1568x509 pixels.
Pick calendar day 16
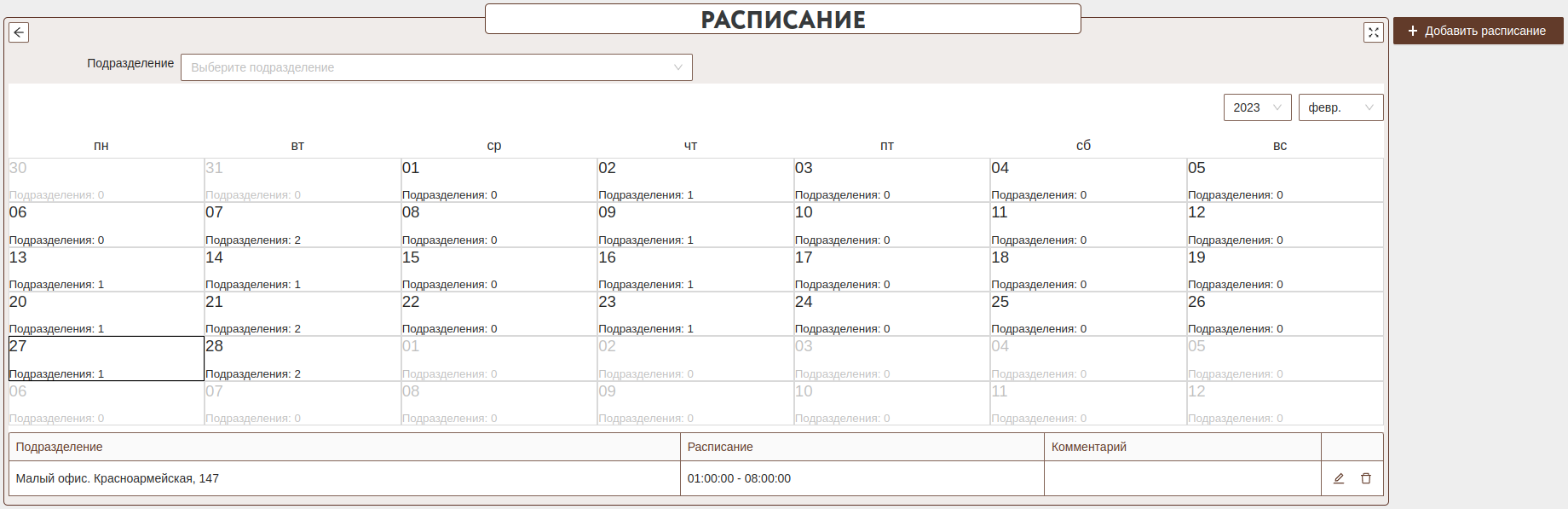[695, 269]
